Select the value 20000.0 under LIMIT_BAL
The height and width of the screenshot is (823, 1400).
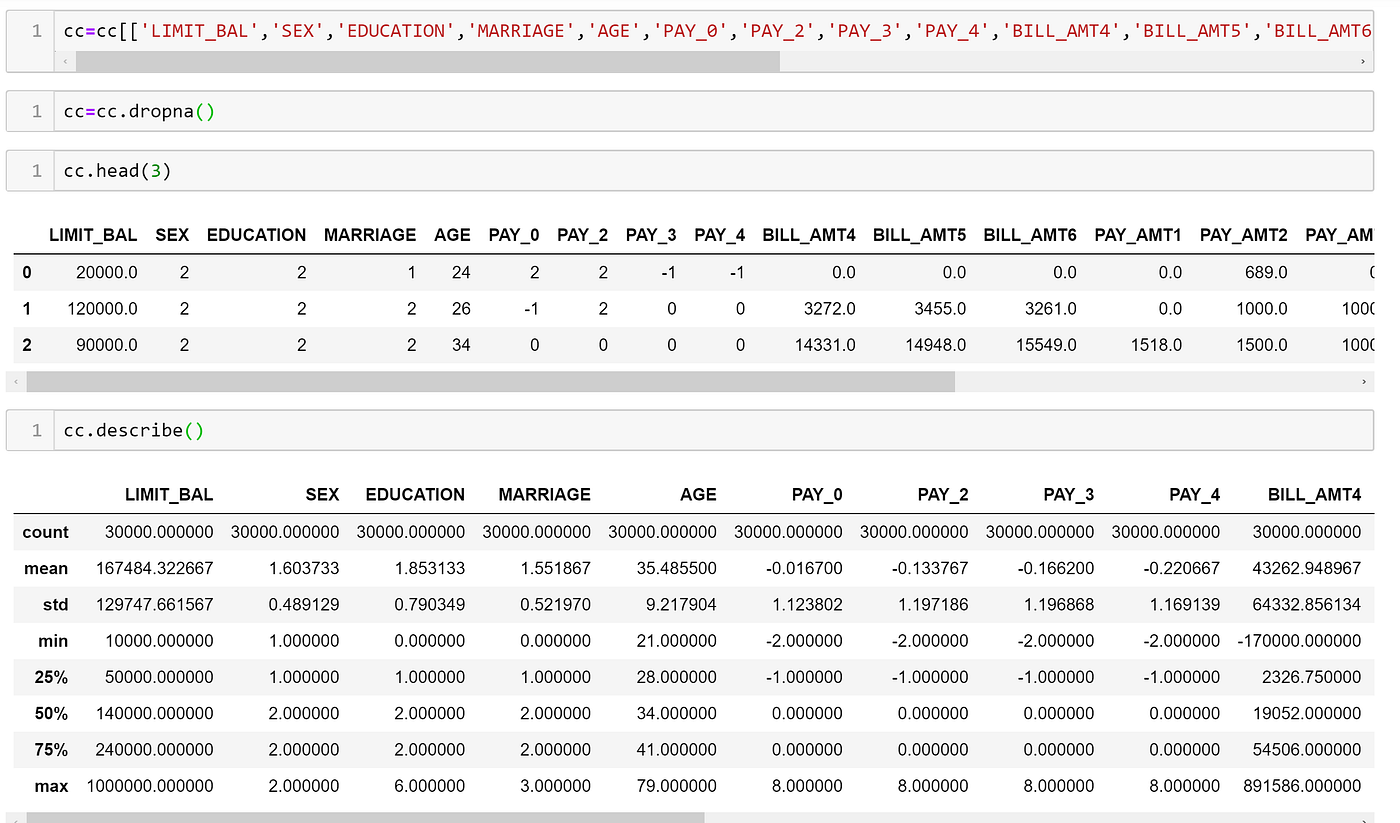click(x=107, y=271)
